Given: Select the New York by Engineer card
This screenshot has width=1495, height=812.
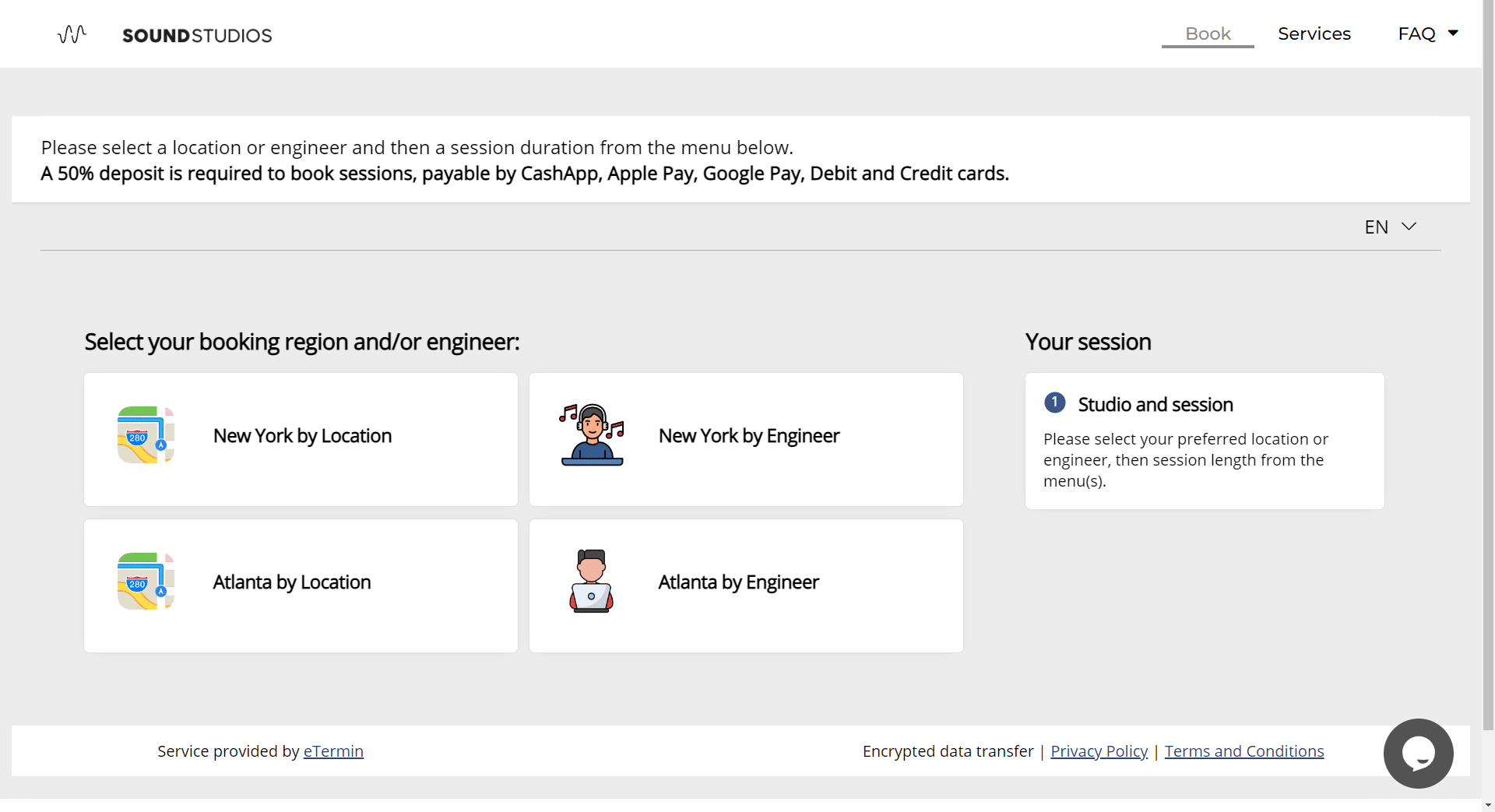Looking at the screenshot, I should click(746, 439).
